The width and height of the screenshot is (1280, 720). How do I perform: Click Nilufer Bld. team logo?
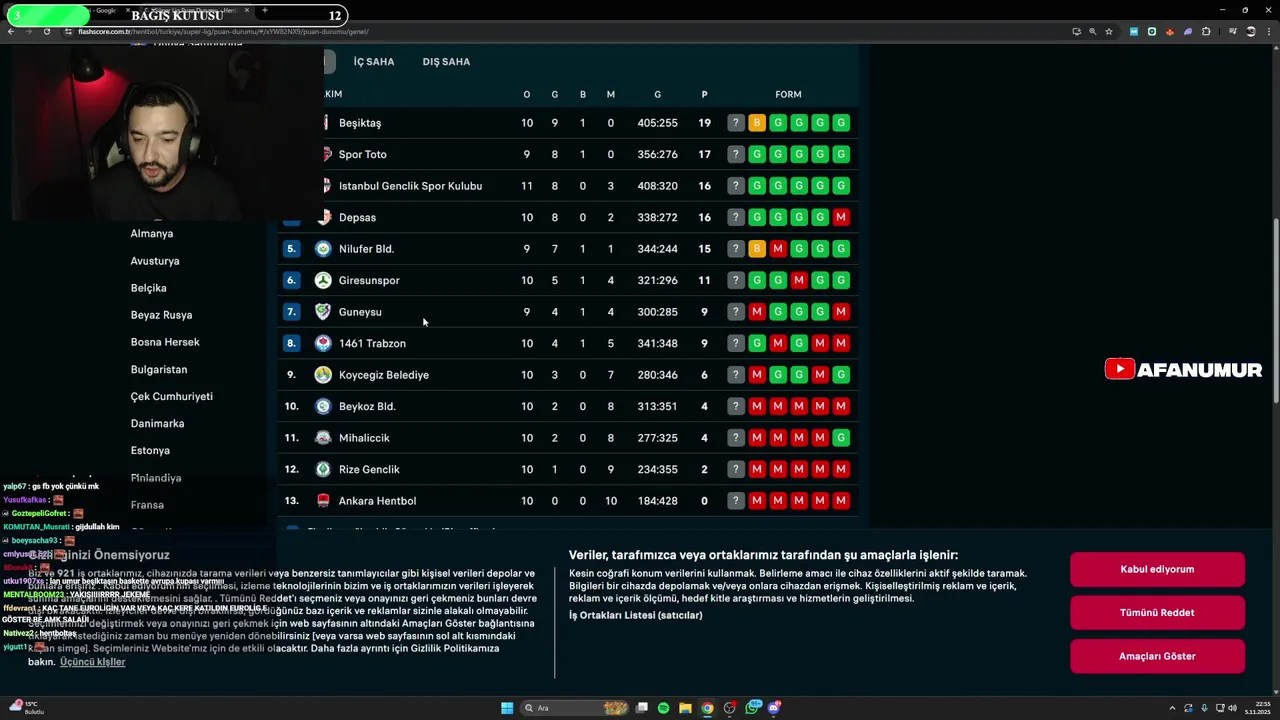tap(323, 249)
